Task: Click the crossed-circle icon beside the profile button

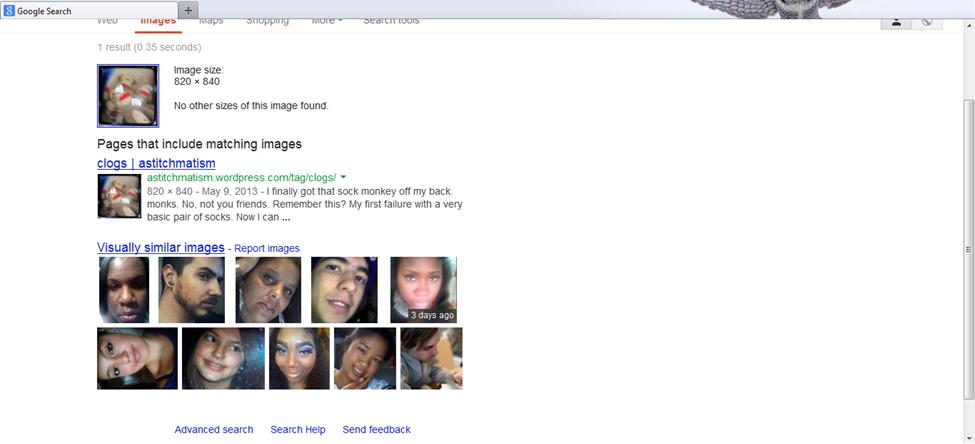Action: (927, 22)
